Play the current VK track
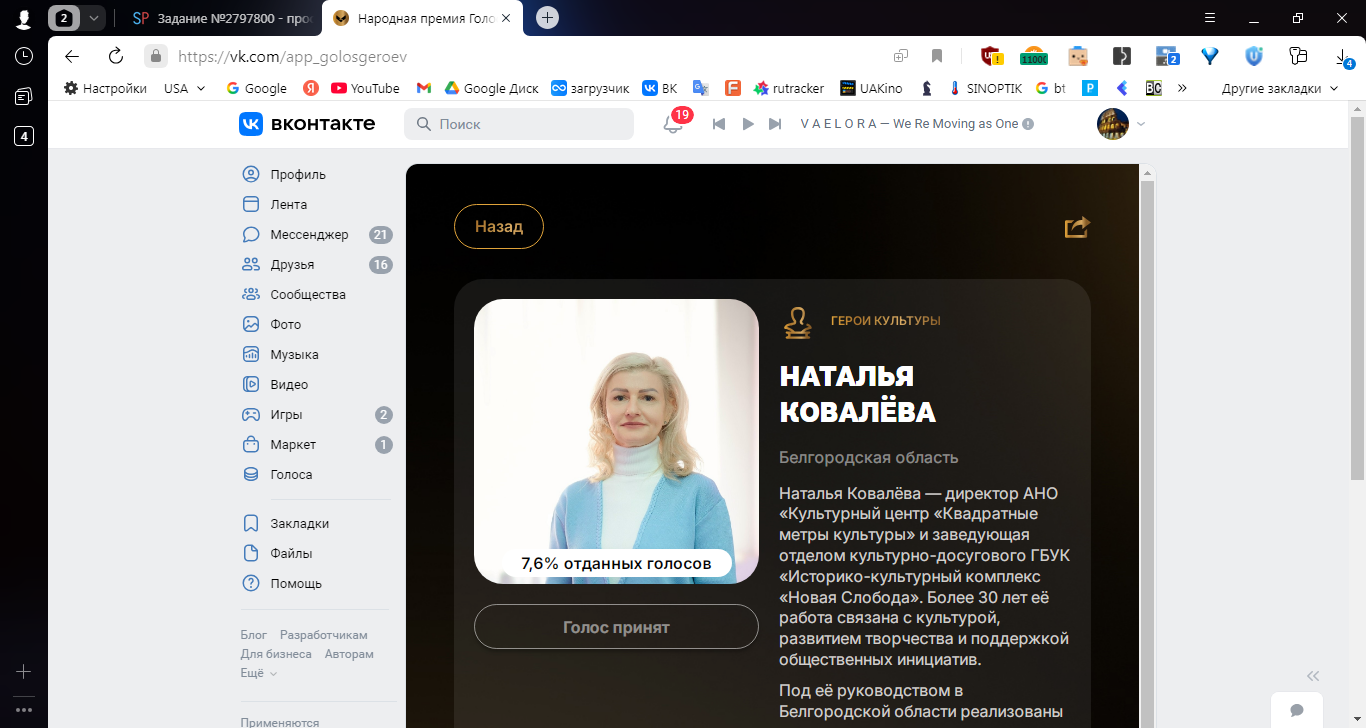Viewport: 1366px width, 728px height. tap(747, 124)
